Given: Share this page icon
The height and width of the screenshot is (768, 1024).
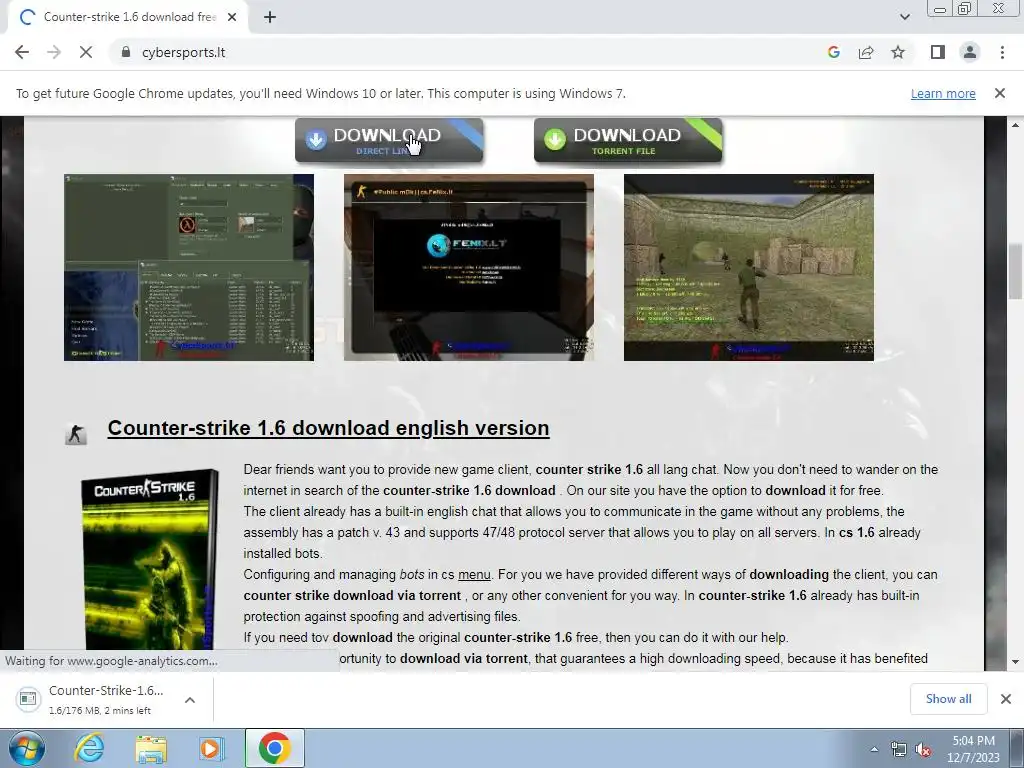Looking at the screenshot, I should [866, 52].
